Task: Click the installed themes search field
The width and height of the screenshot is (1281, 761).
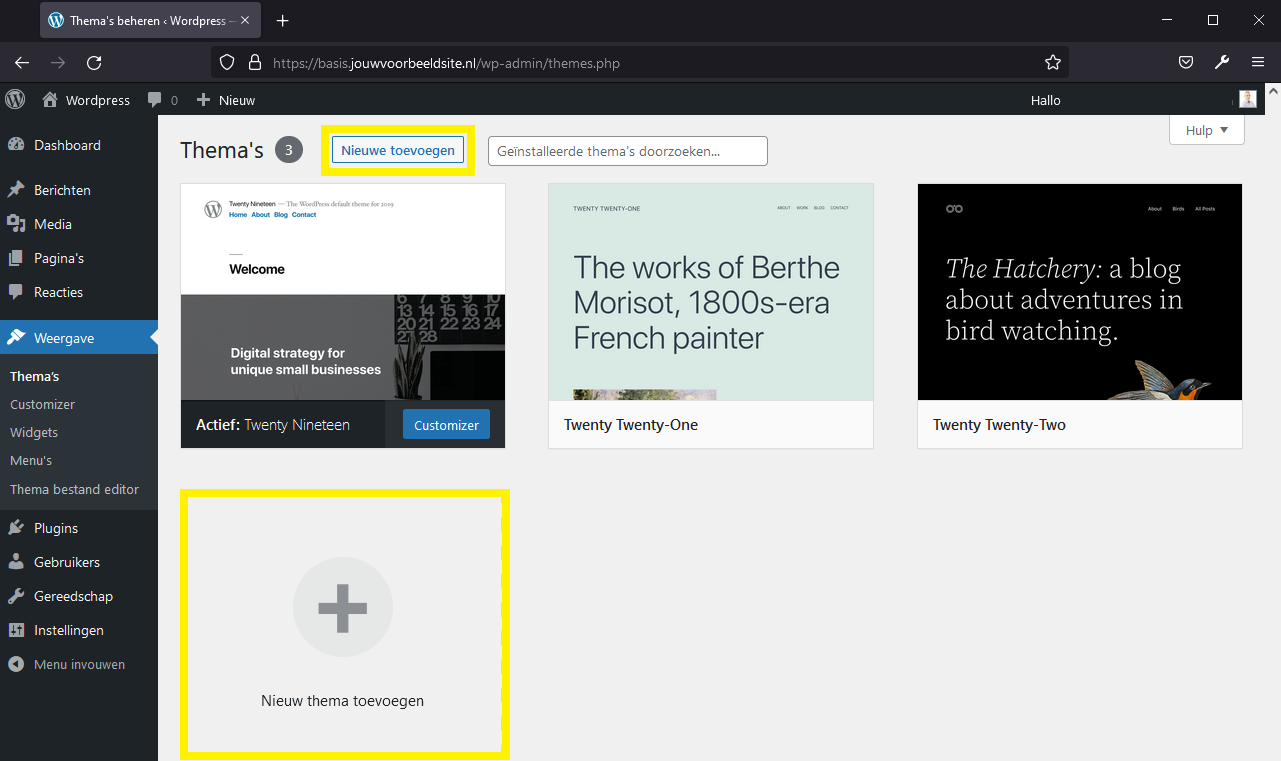Action: pyautogui.click(x=627, y=150)
